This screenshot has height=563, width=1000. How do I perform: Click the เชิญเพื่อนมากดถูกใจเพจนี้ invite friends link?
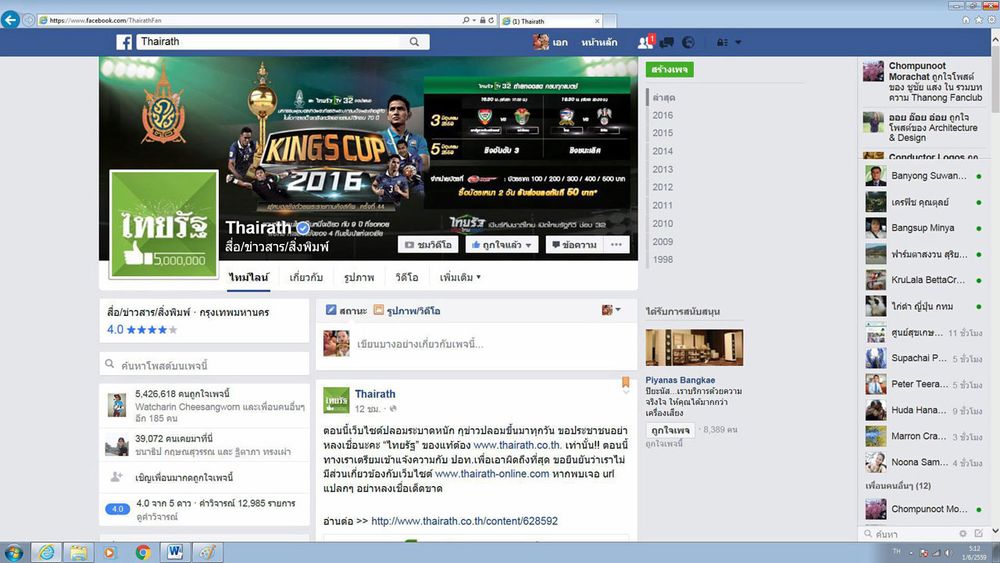tap(184, 478)
